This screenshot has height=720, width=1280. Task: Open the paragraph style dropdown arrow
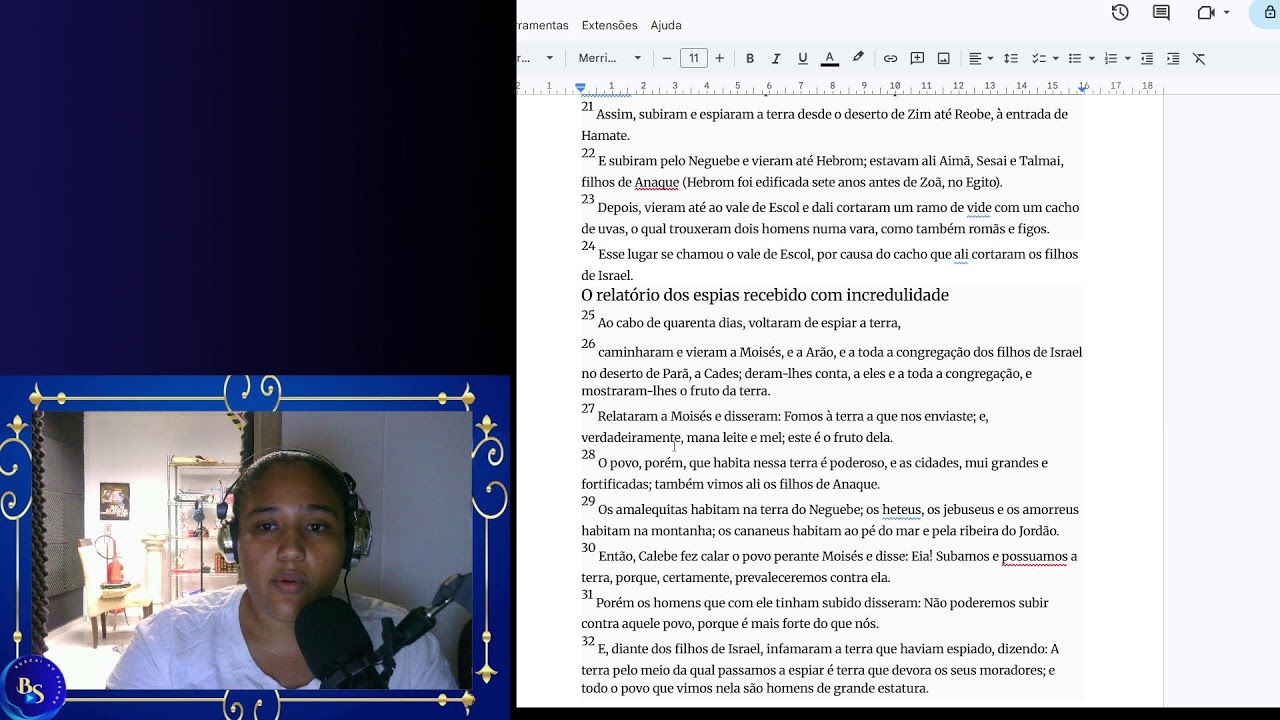coord(549,58)
